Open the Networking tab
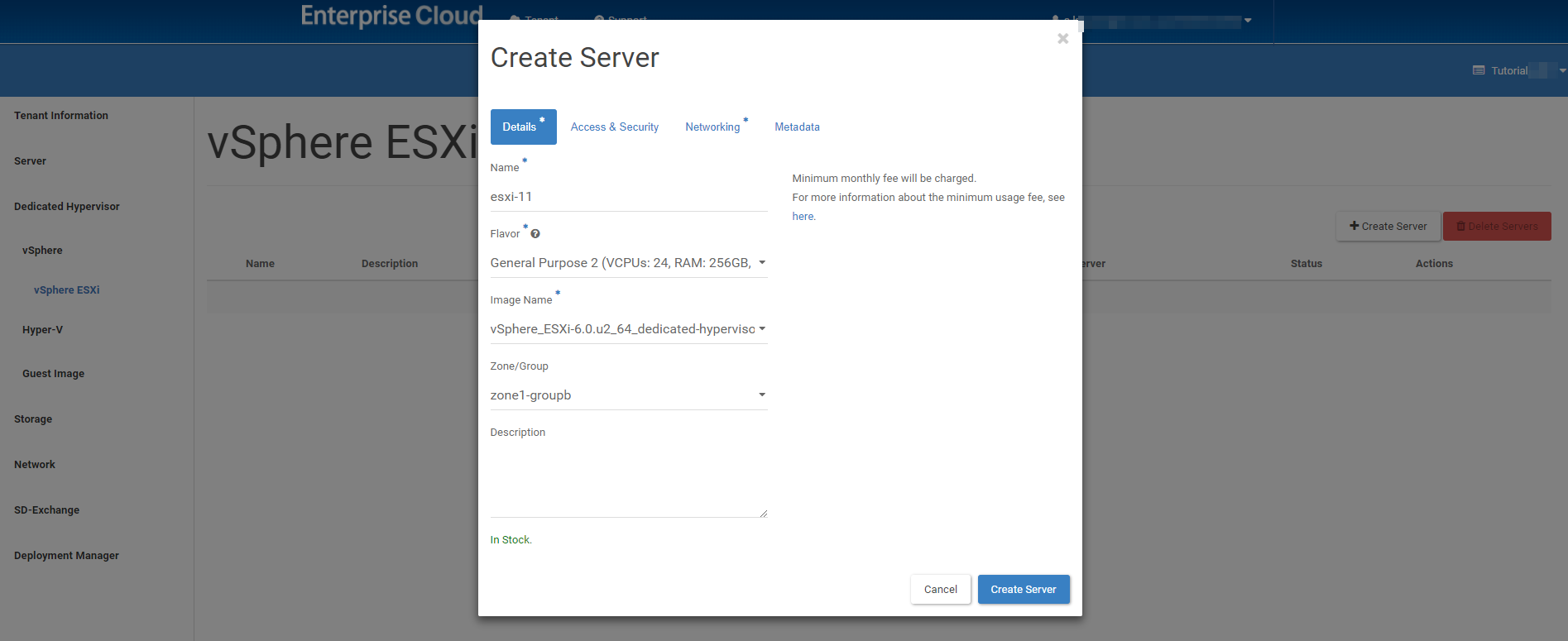Viewport: 1568px width, 641px height. tap(712, 127)
